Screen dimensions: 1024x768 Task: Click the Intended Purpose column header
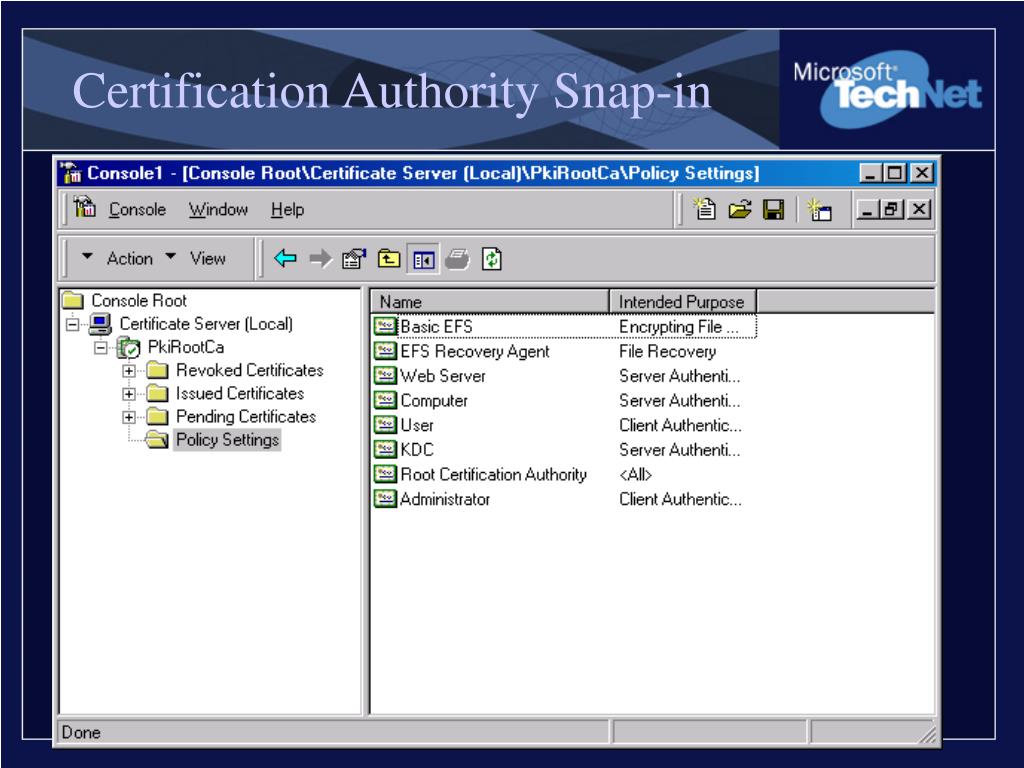[681, 302]
